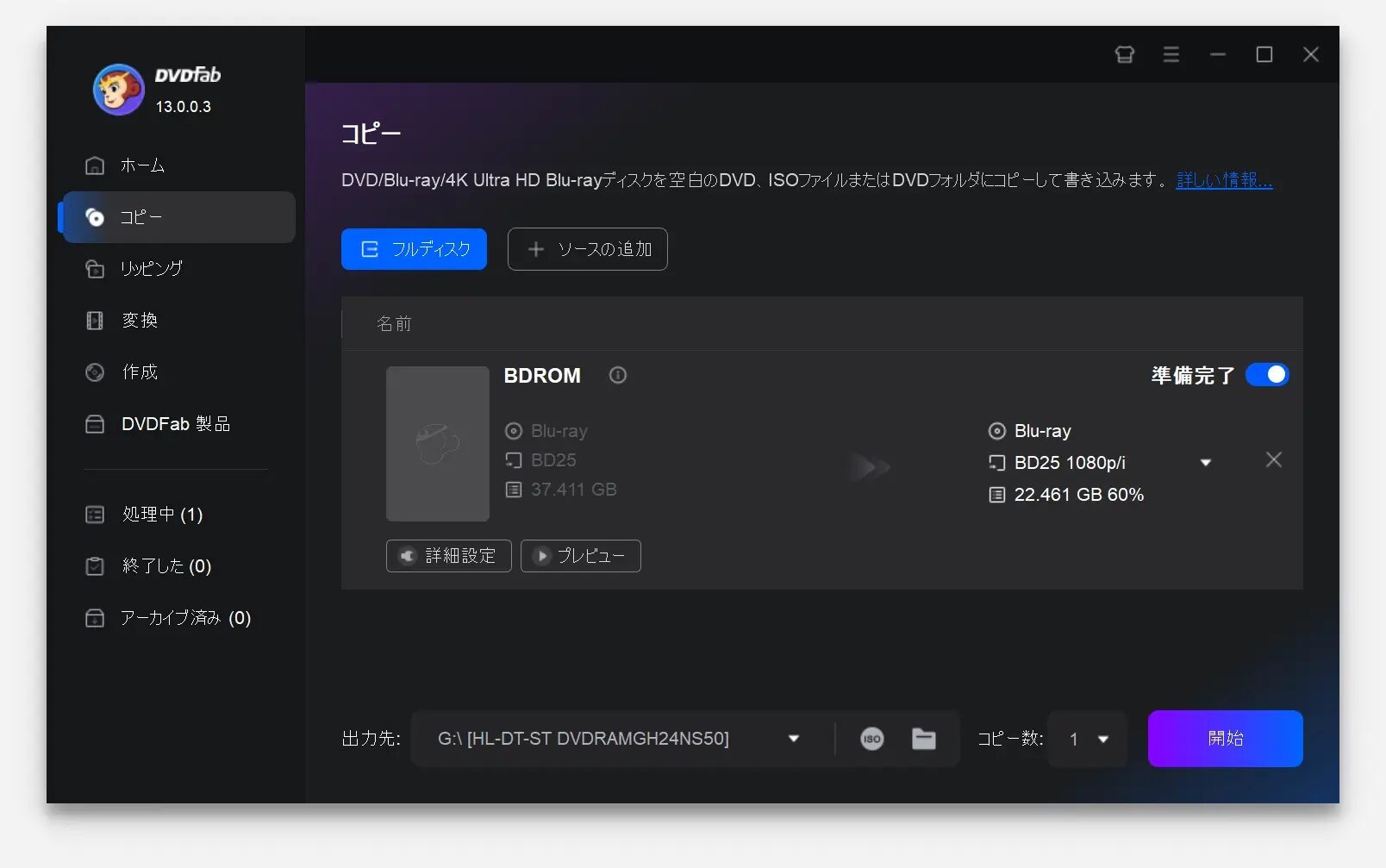Click the DVDFab monkey logo
This screenshot has width=1386, height=868.
[x=118, y=89]
